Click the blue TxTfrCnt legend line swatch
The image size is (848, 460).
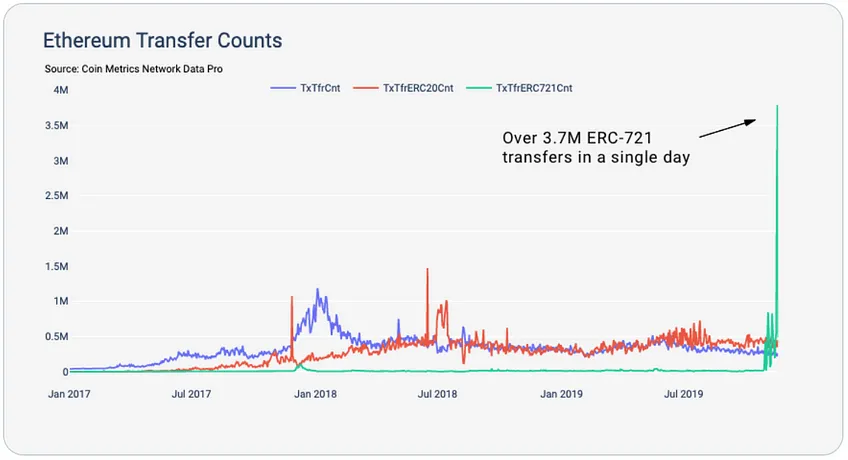(x=283, y=88)
